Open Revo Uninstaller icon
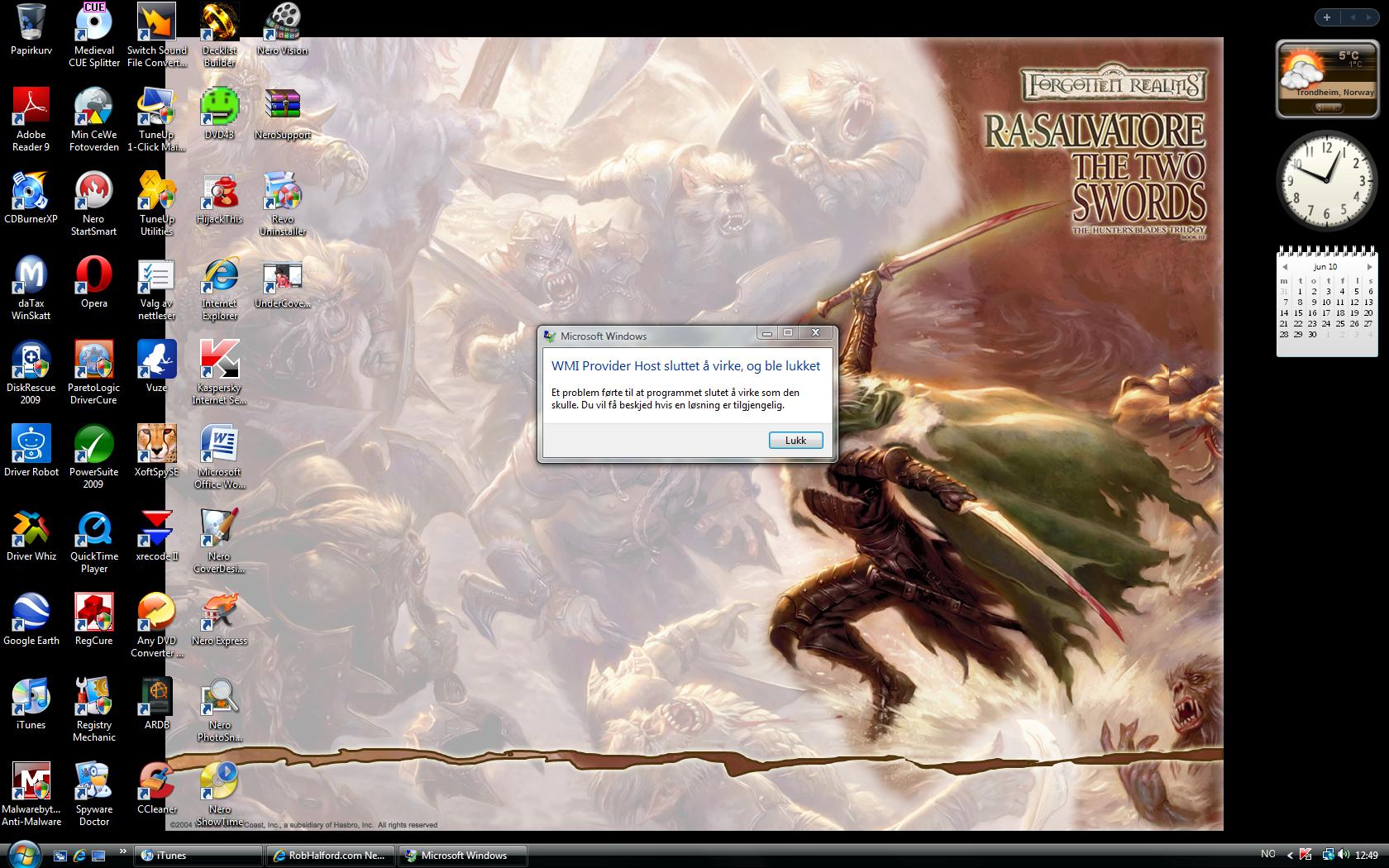The width and height of the screenshot is (1389, 868). point(283,203)
